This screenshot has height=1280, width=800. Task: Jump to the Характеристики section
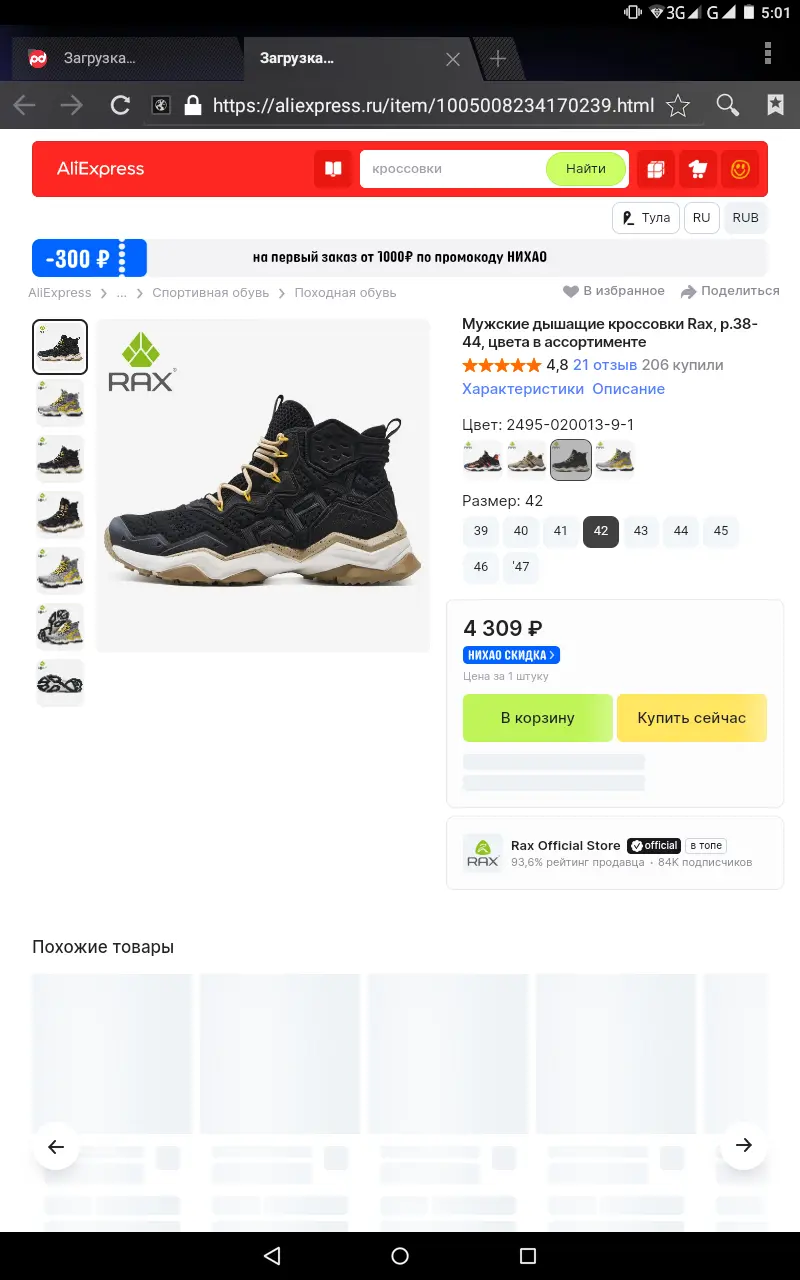point(523,389)
